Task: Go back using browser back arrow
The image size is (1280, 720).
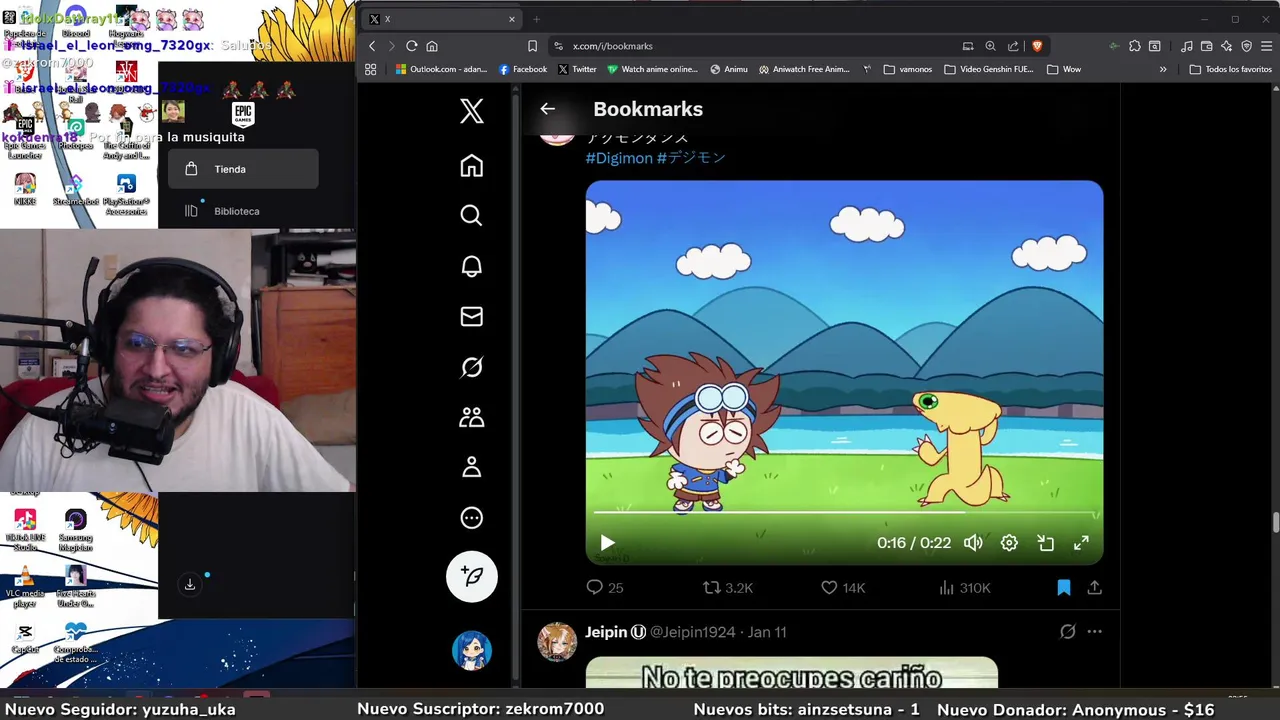Action: (x=372, y=46)
